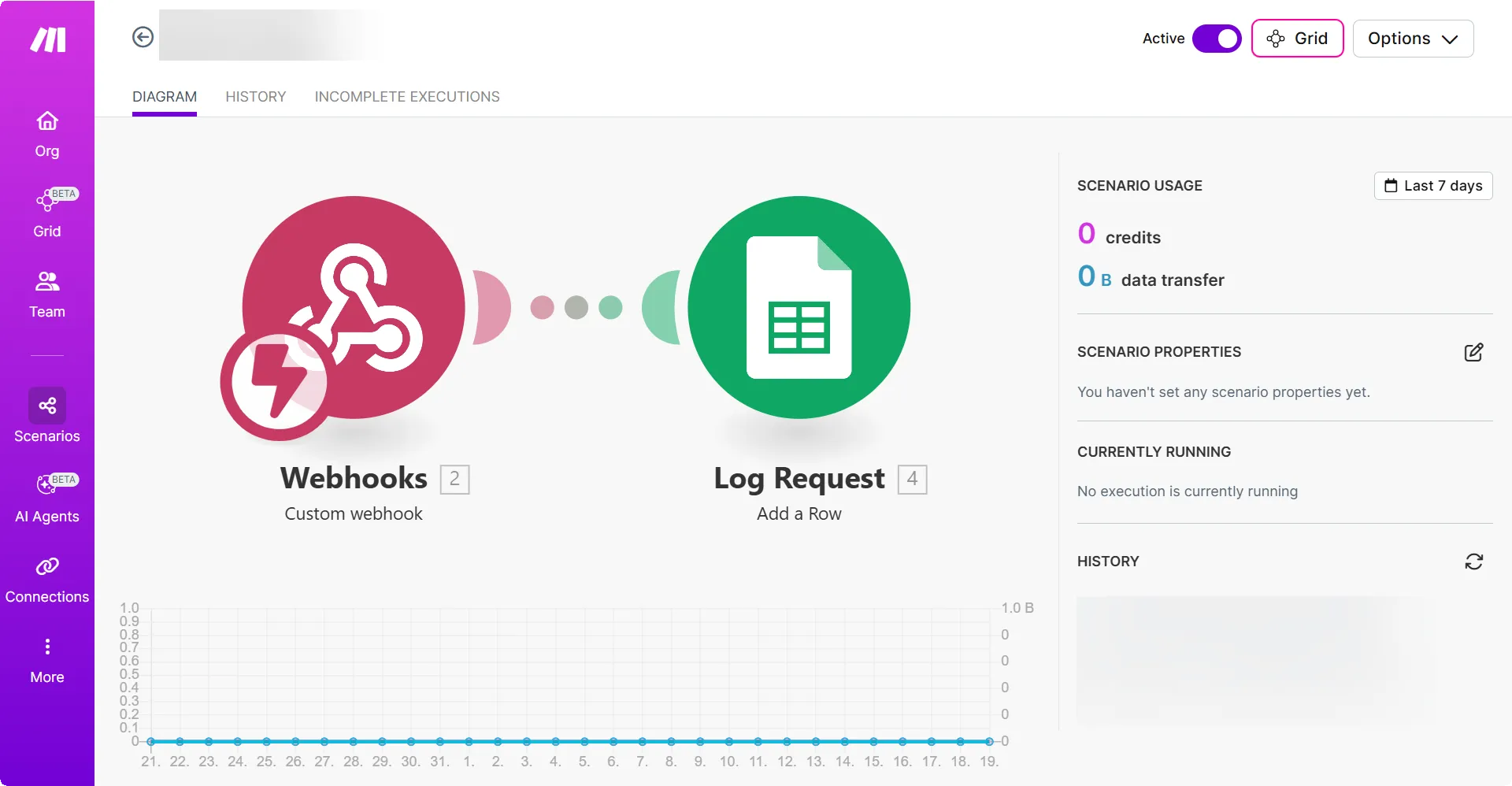Refresh the History panel
Viewport: 1512px width, 786px height.
pos(1473,562)
